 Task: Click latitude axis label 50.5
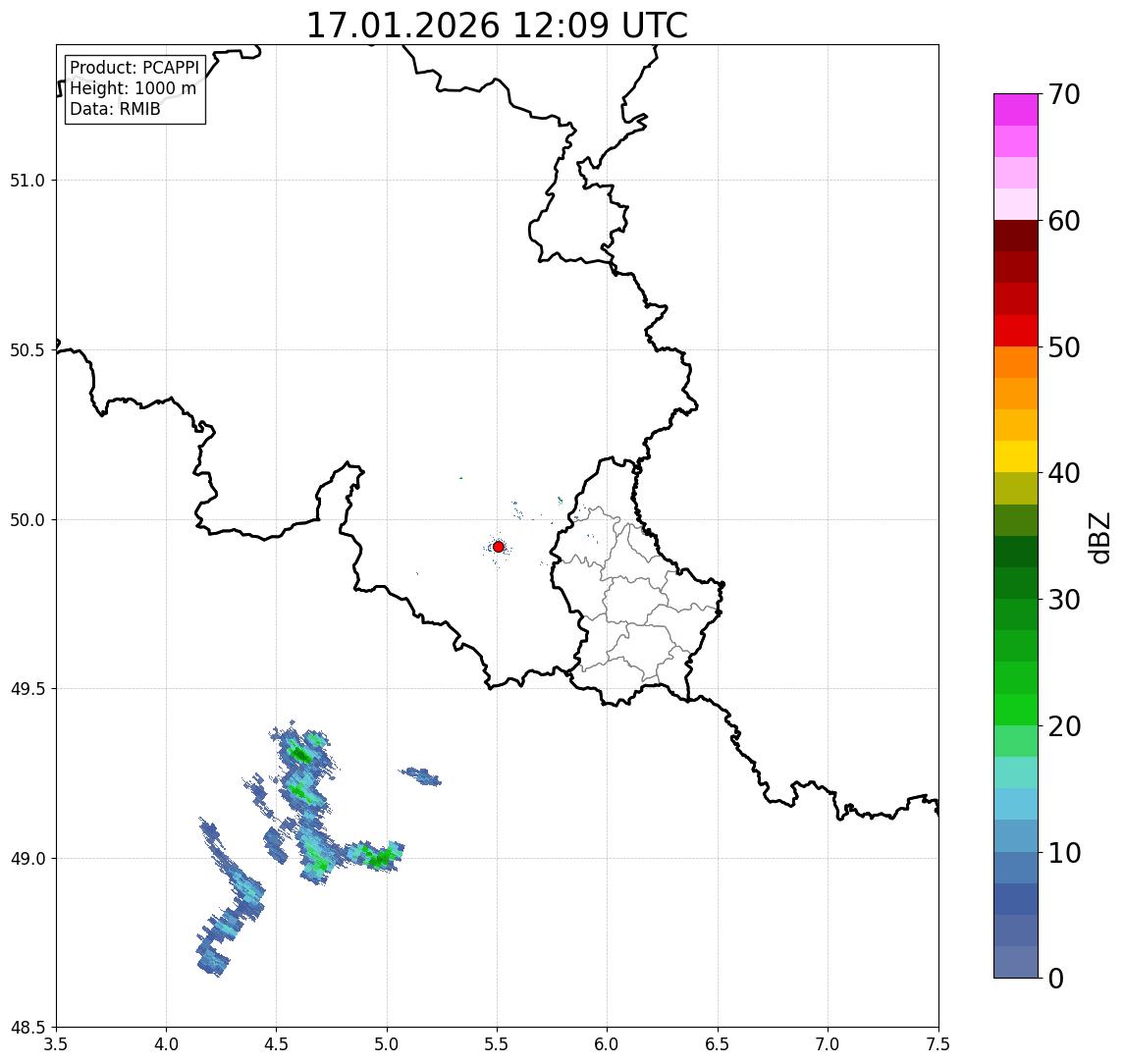pos(27,350)
